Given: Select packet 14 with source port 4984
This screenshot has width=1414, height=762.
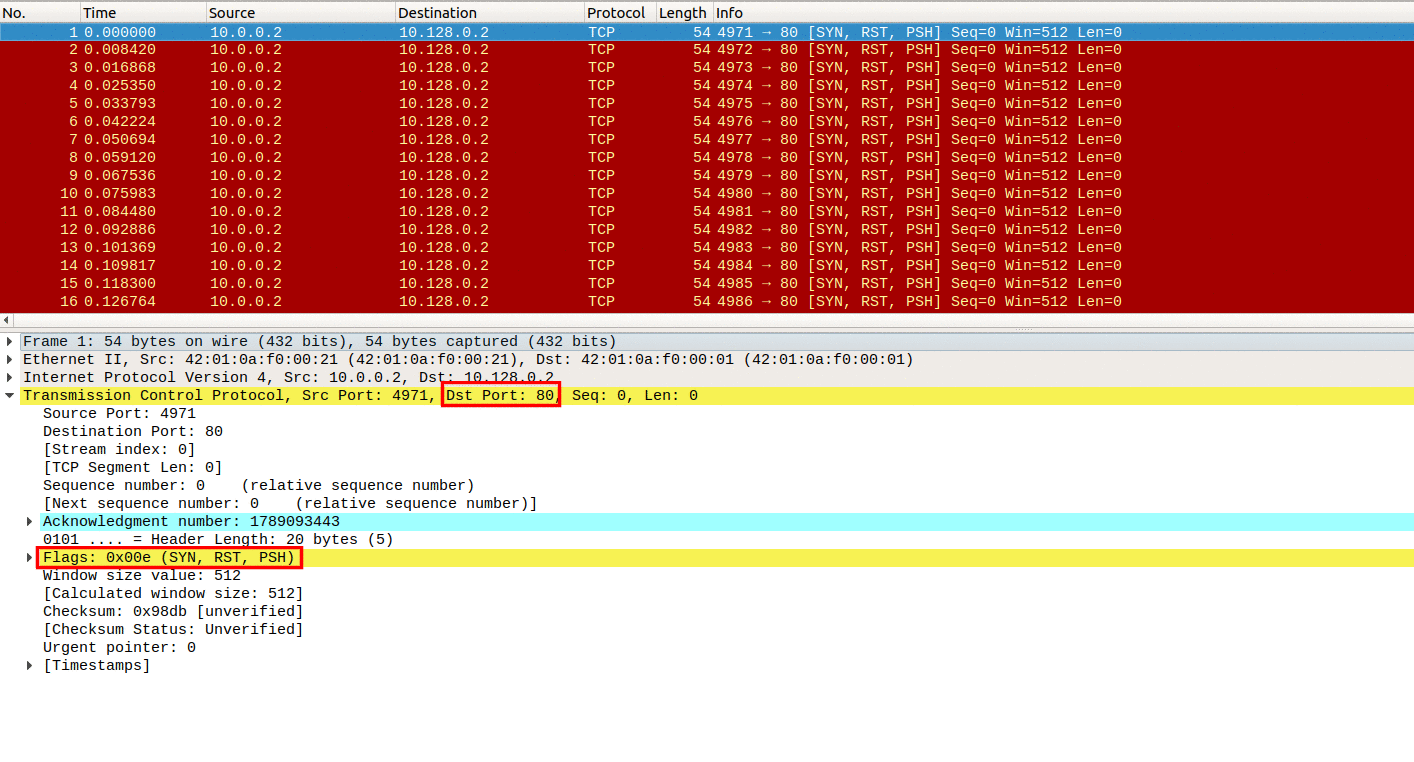Looking at the screenshot, I should click(707, 266).
